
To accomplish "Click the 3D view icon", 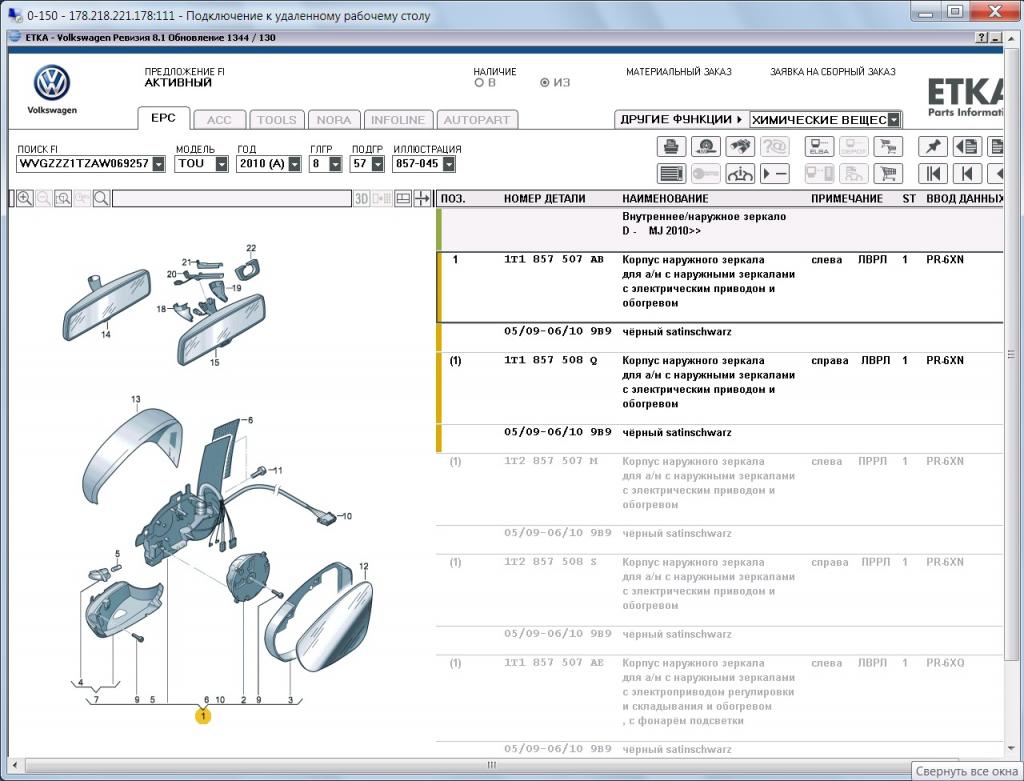I will coord(361,199).
